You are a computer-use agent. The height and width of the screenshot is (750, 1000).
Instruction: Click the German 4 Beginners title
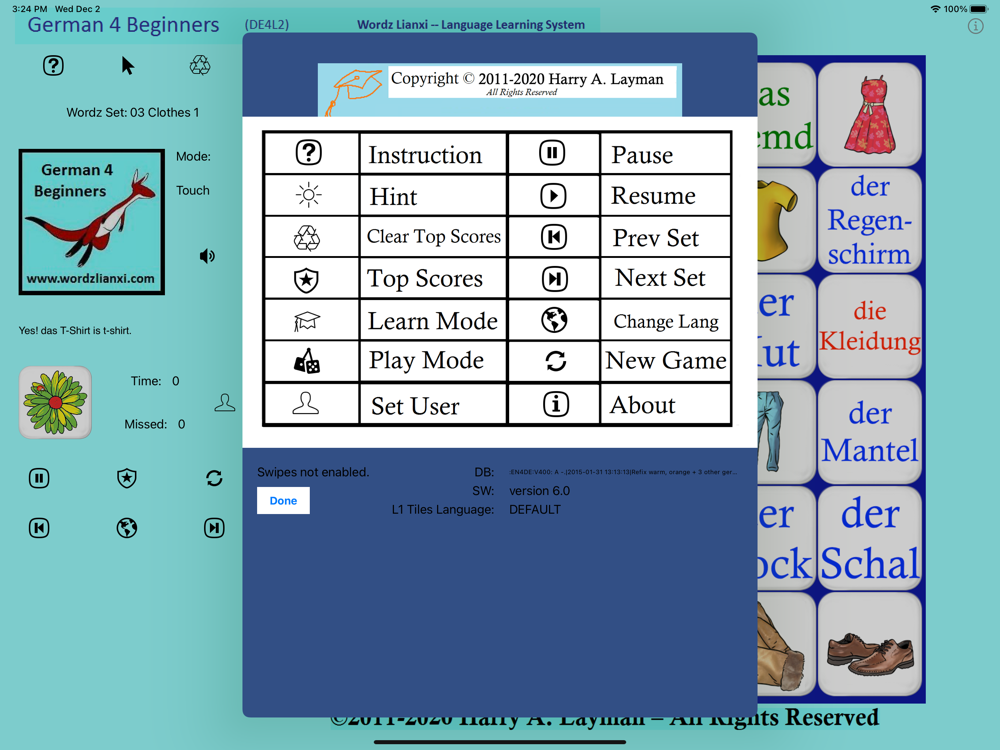123,25
